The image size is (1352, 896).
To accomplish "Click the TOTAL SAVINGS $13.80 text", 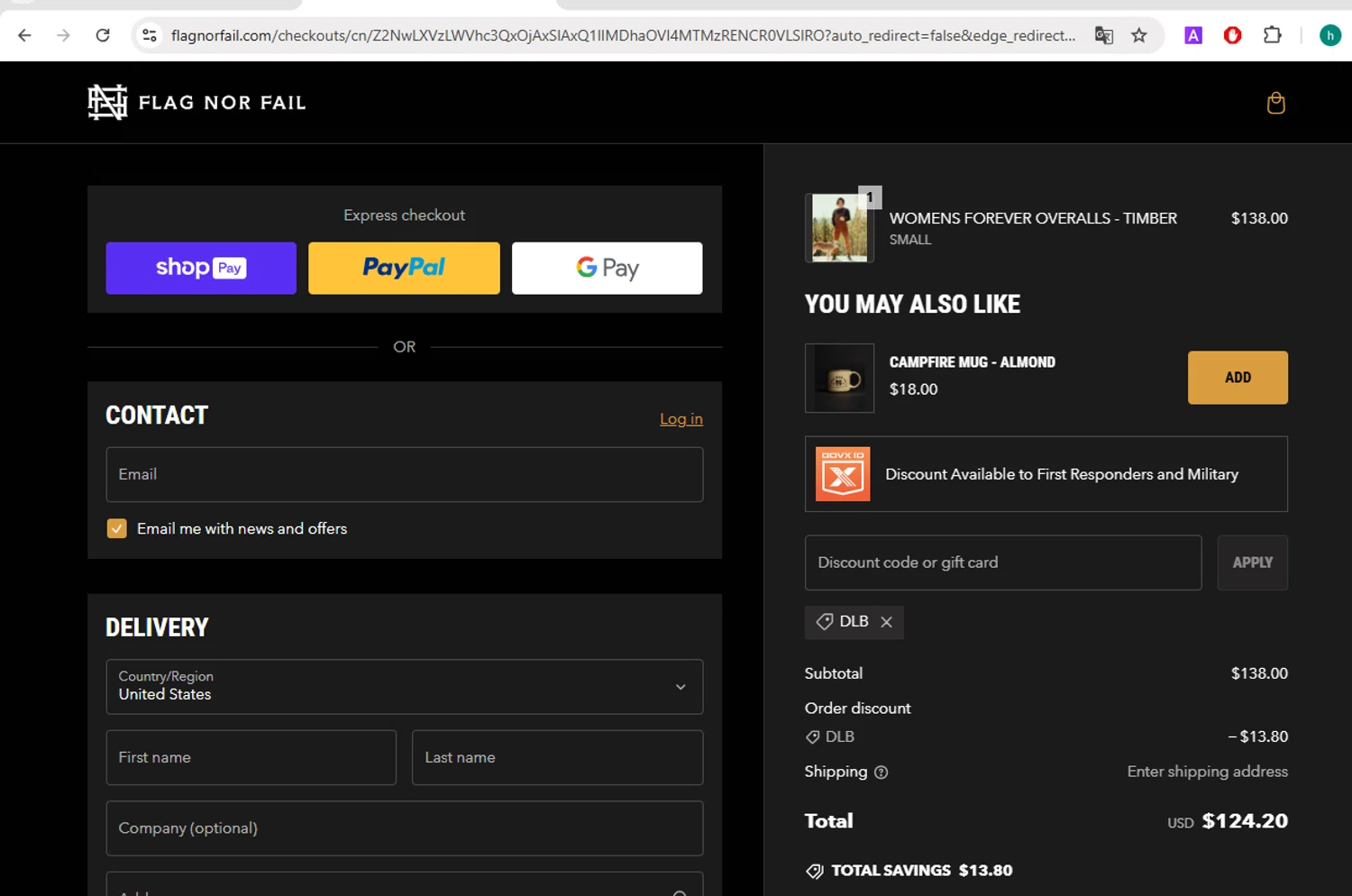I will [x=921, y=871].
